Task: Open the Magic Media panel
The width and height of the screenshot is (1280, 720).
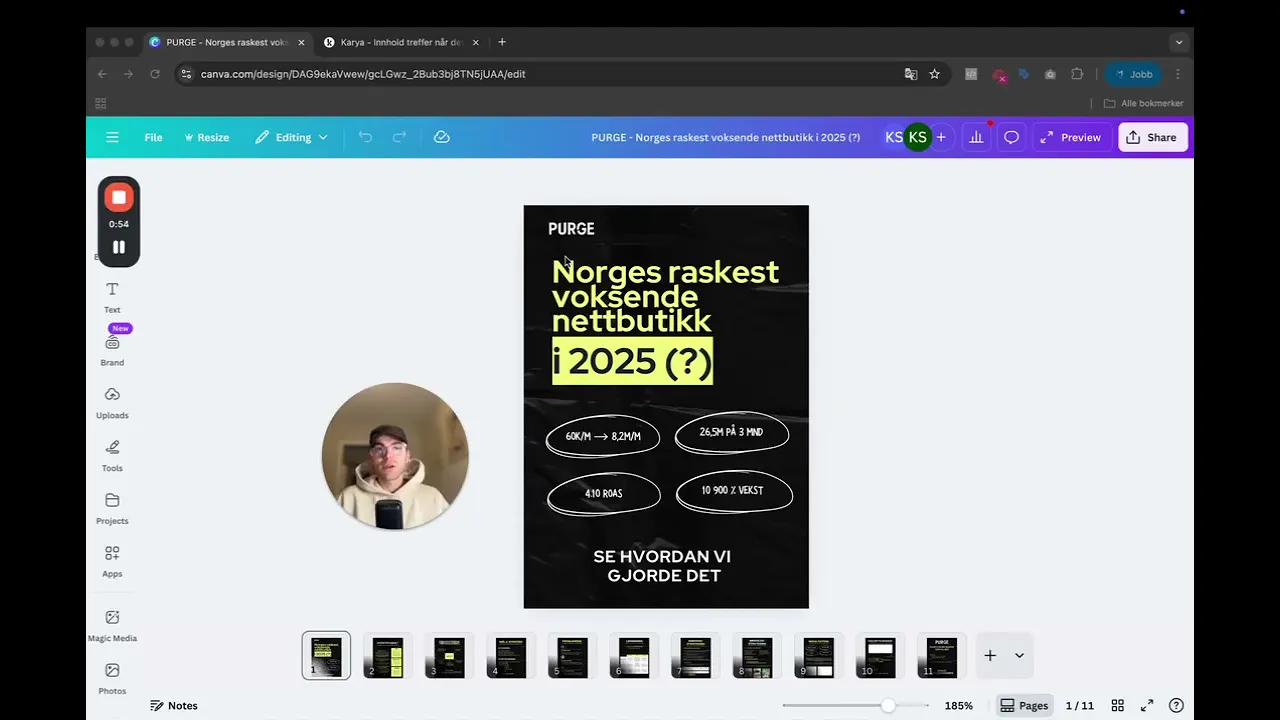Action: (112, 625)
